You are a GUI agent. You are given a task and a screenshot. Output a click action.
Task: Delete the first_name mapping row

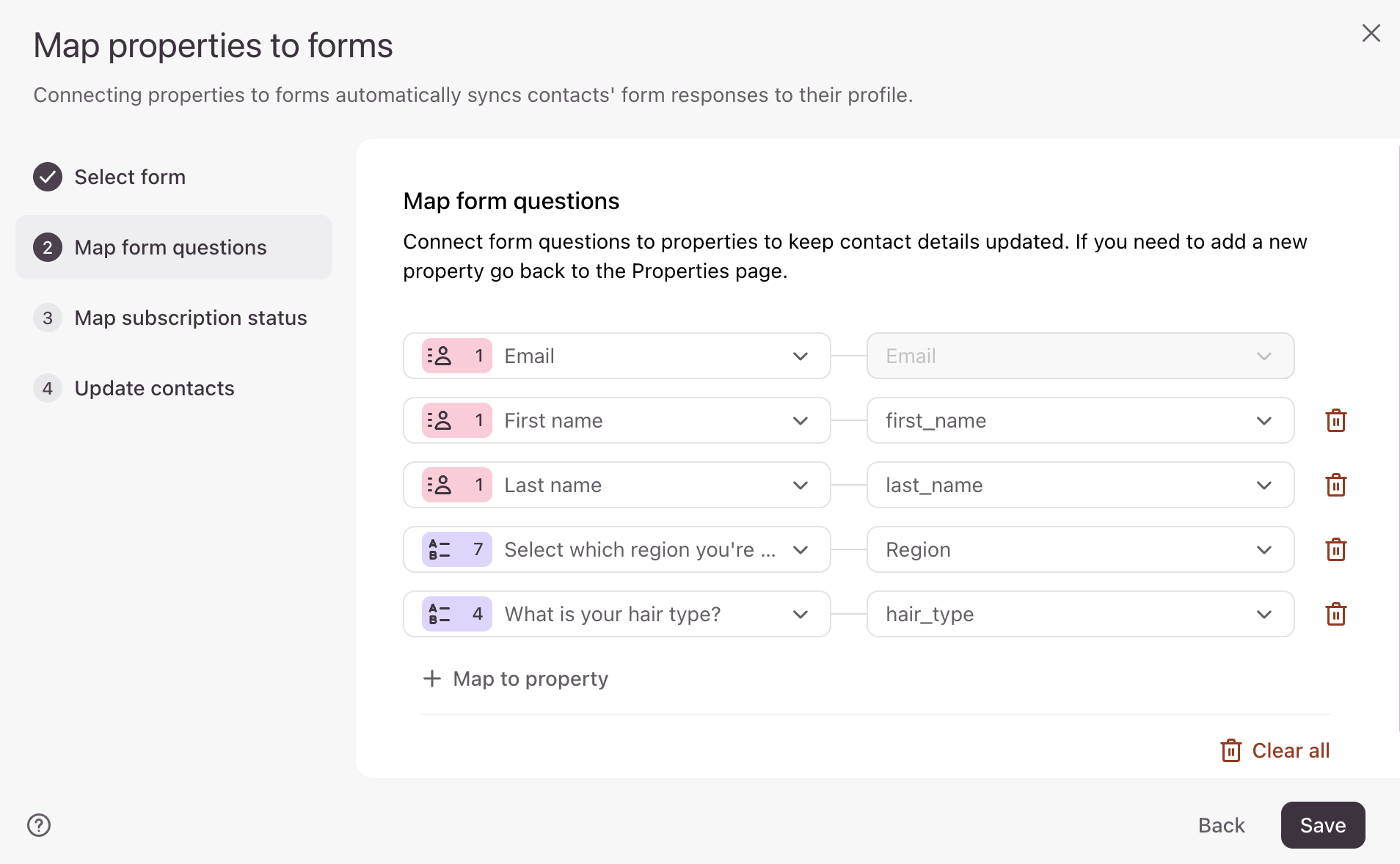pyautogui.click(x=1335, y=420)
